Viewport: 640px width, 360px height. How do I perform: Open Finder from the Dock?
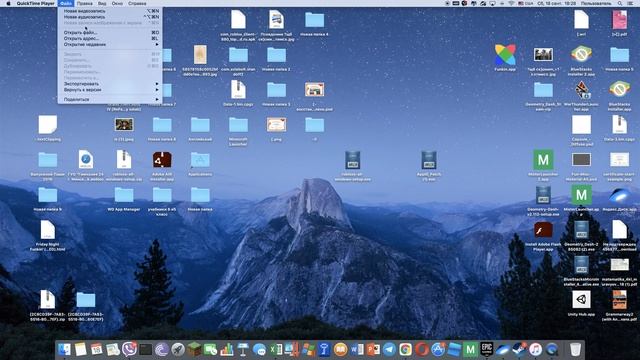coord(64,349)
